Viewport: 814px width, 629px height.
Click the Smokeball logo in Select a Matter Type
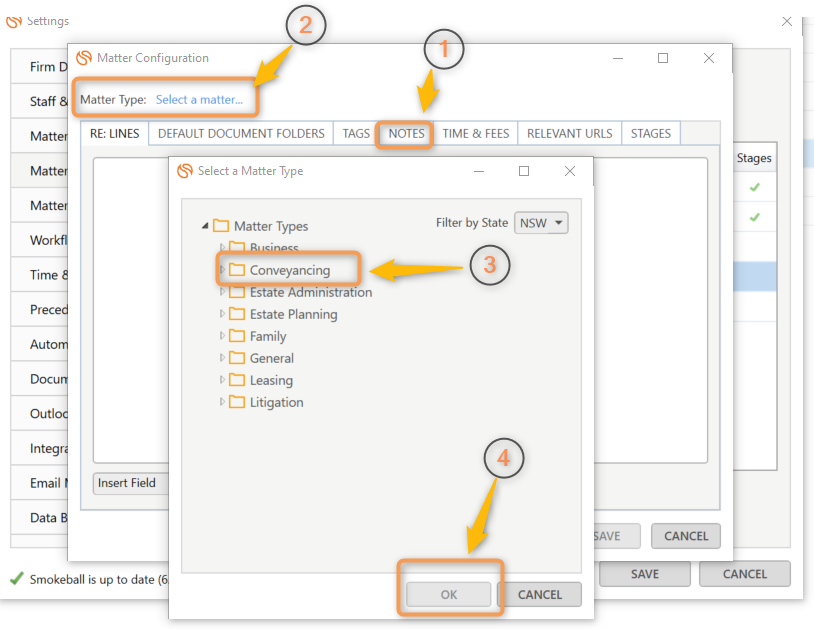point(185,171)
